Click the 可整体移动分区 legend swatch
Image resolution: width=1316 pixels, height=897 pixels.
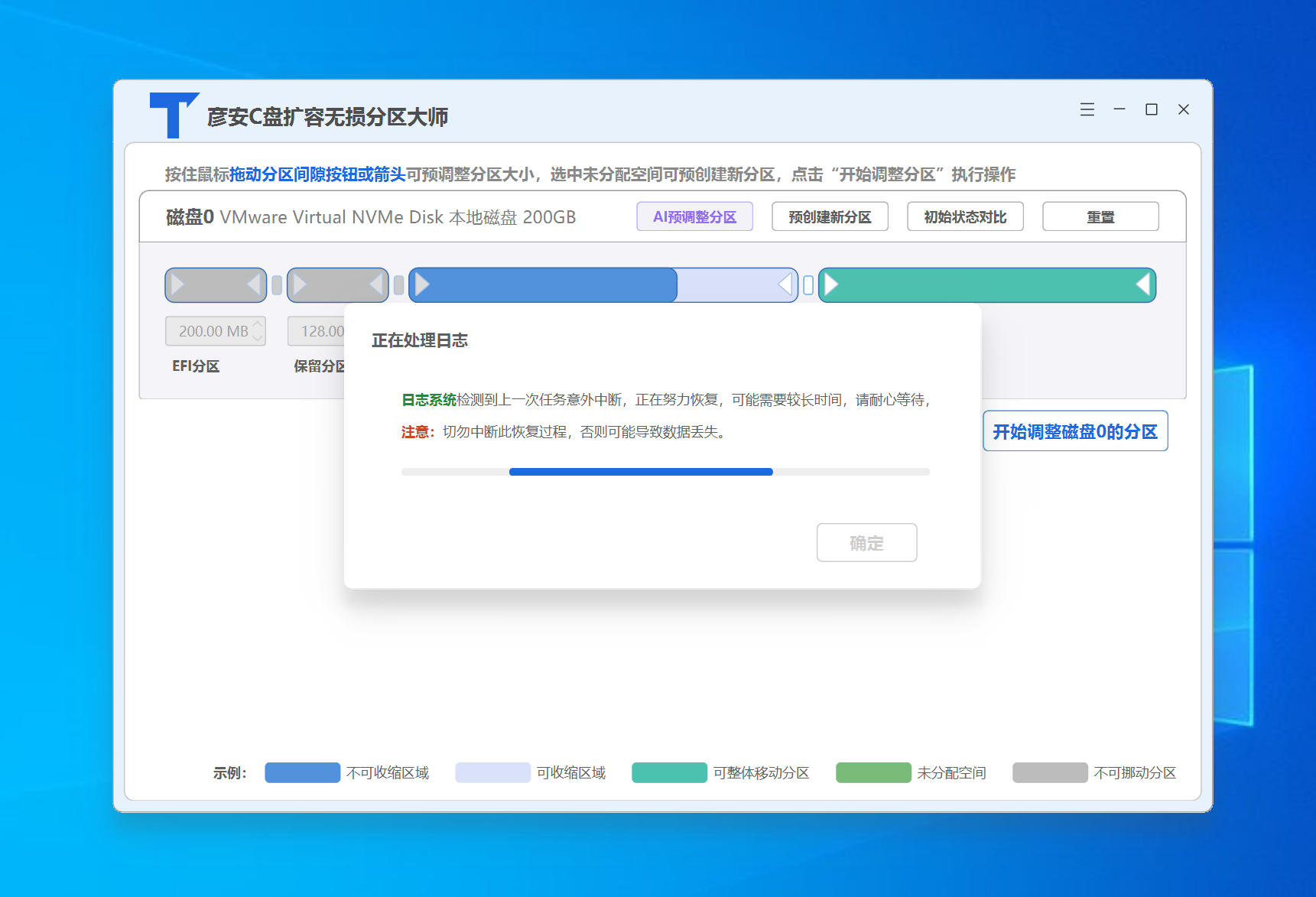click(x=669, y=772)
